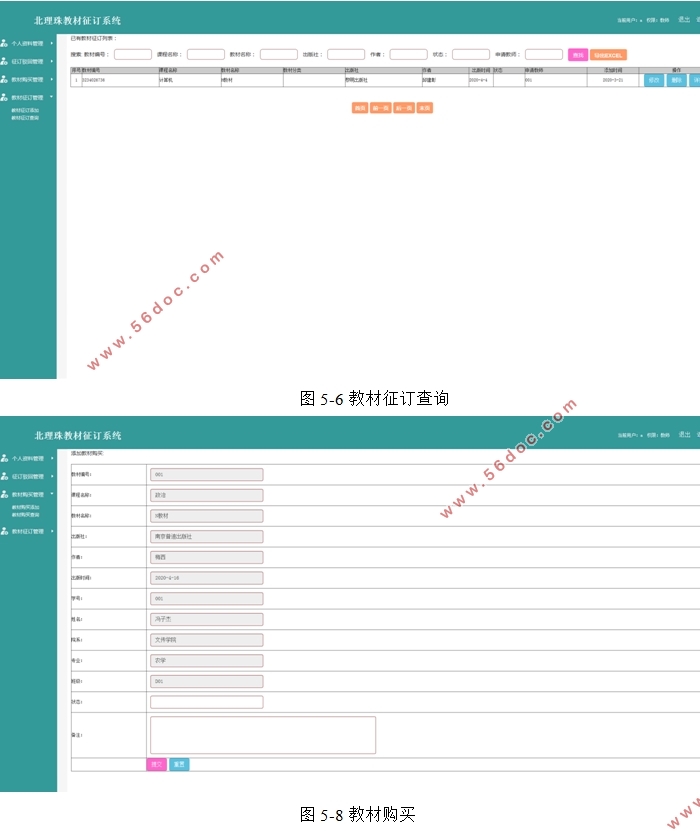Click the large 备注 textarea
This screenshot has width=700, height=831.
(x=263, y=735)
